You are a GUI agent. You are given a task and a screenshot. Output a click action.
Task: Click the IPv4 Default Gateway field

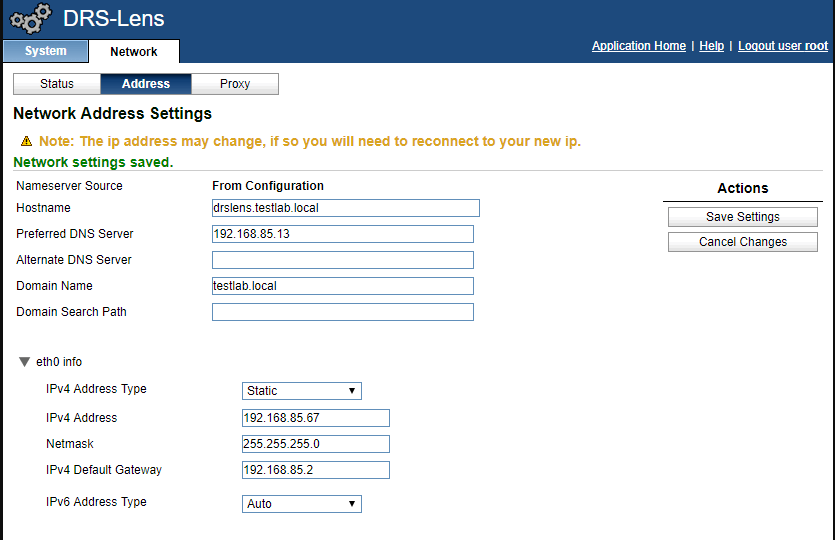point(315,470)
